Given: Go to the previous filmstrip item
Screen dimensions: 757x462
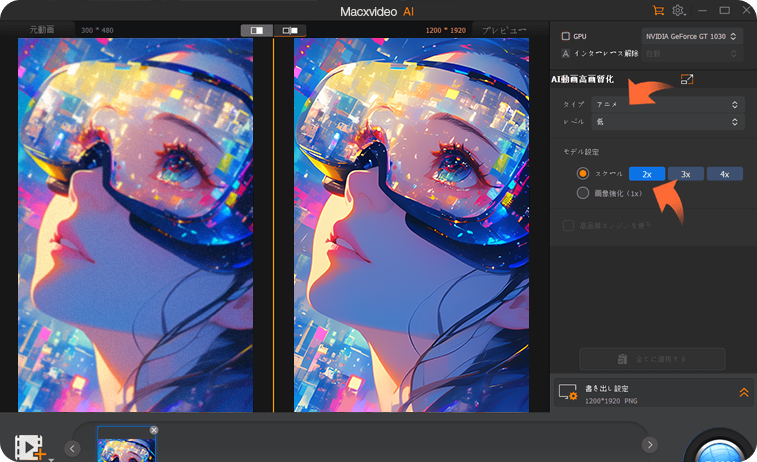Looking at the screenshot, I should 72,448.
